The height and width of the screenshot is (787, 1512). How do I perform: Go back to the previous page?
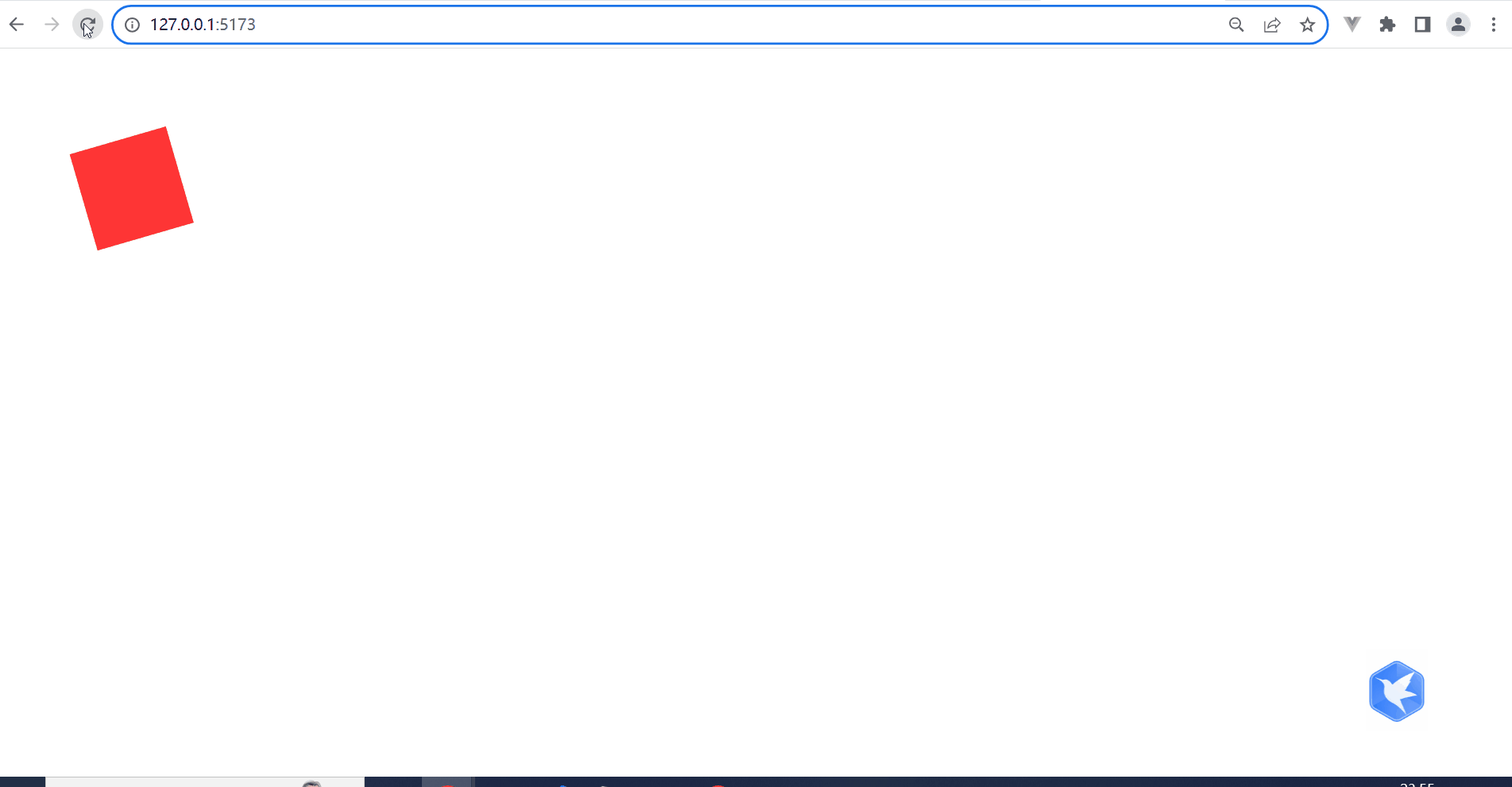point(17,25)
